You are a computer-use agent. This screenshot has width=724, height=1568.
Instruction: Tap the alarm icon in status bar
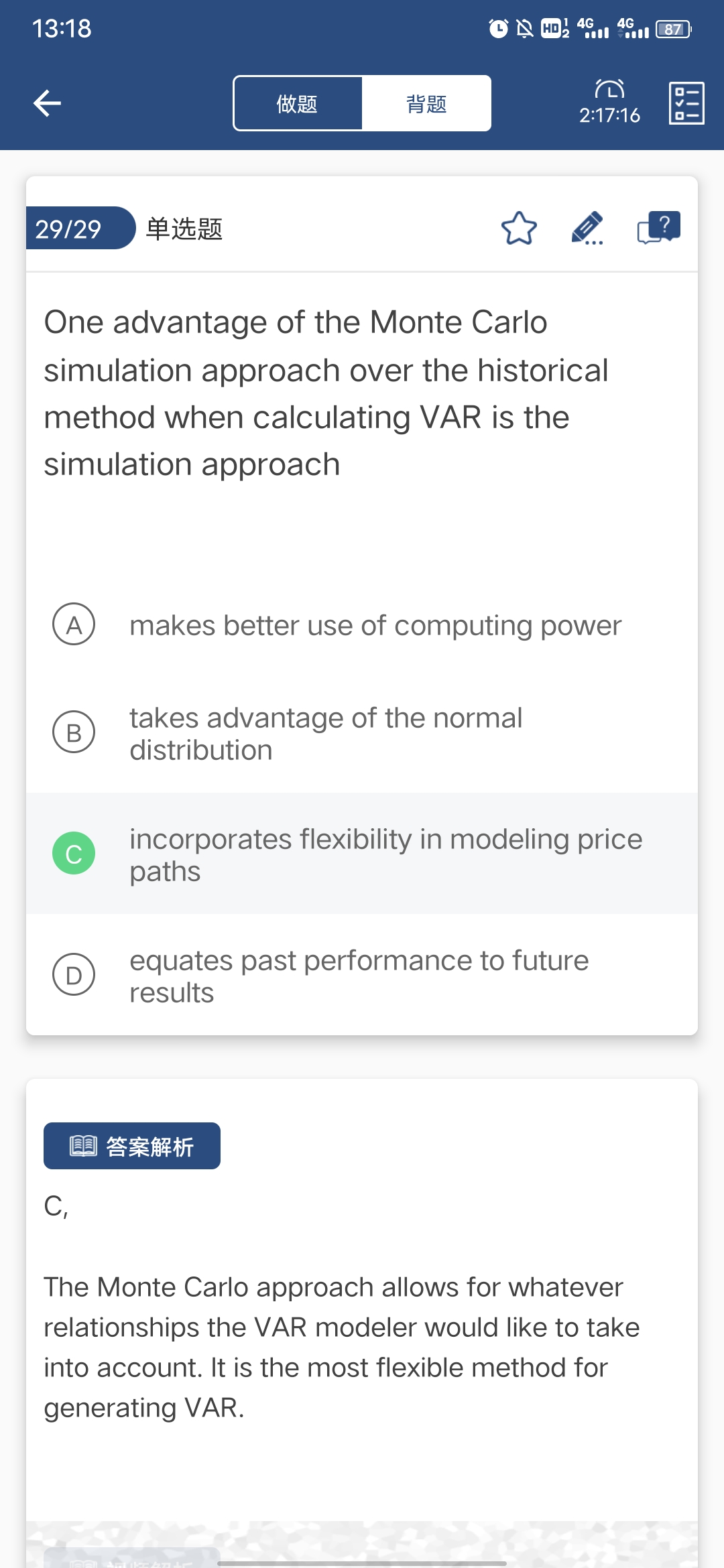coord(498,28)
